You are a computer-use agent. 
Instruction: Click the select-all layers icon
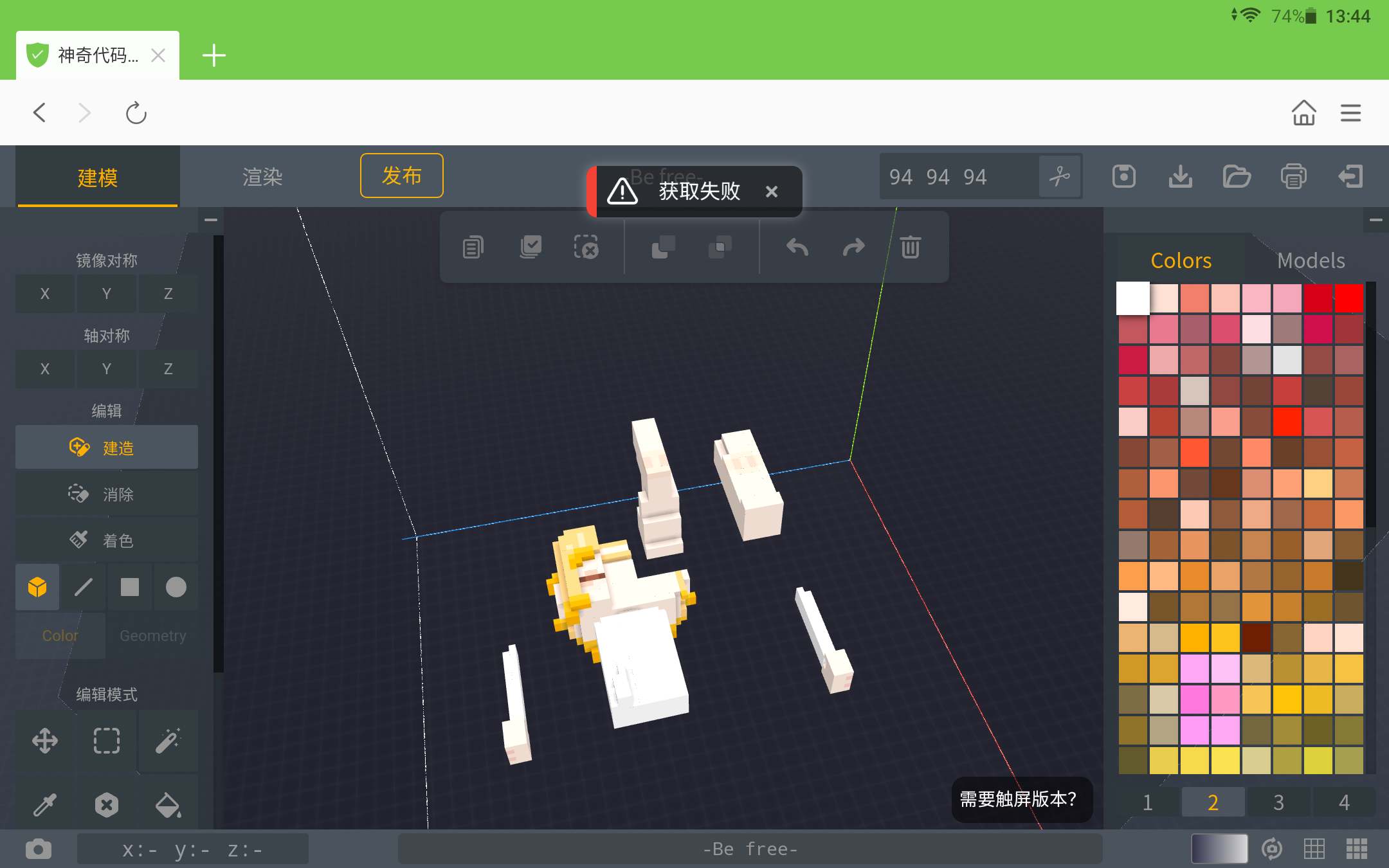point(531,247)
